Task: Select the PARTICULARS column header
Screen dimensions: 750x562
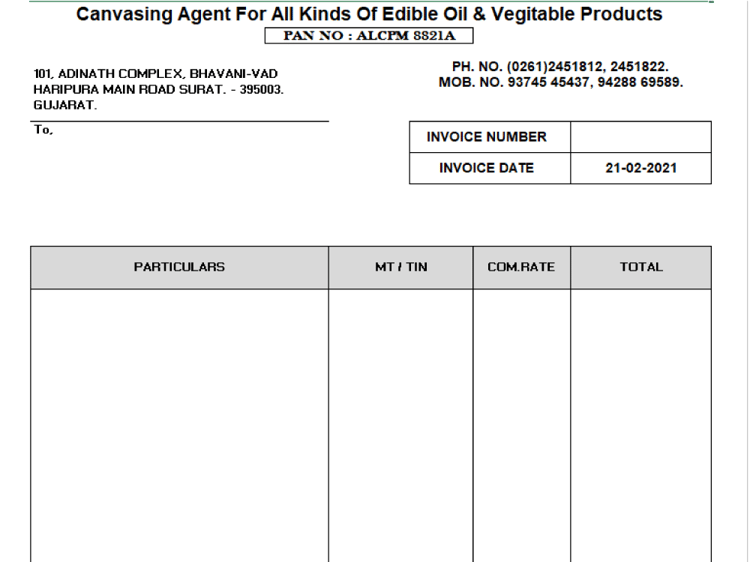Action: pos(179,267)
